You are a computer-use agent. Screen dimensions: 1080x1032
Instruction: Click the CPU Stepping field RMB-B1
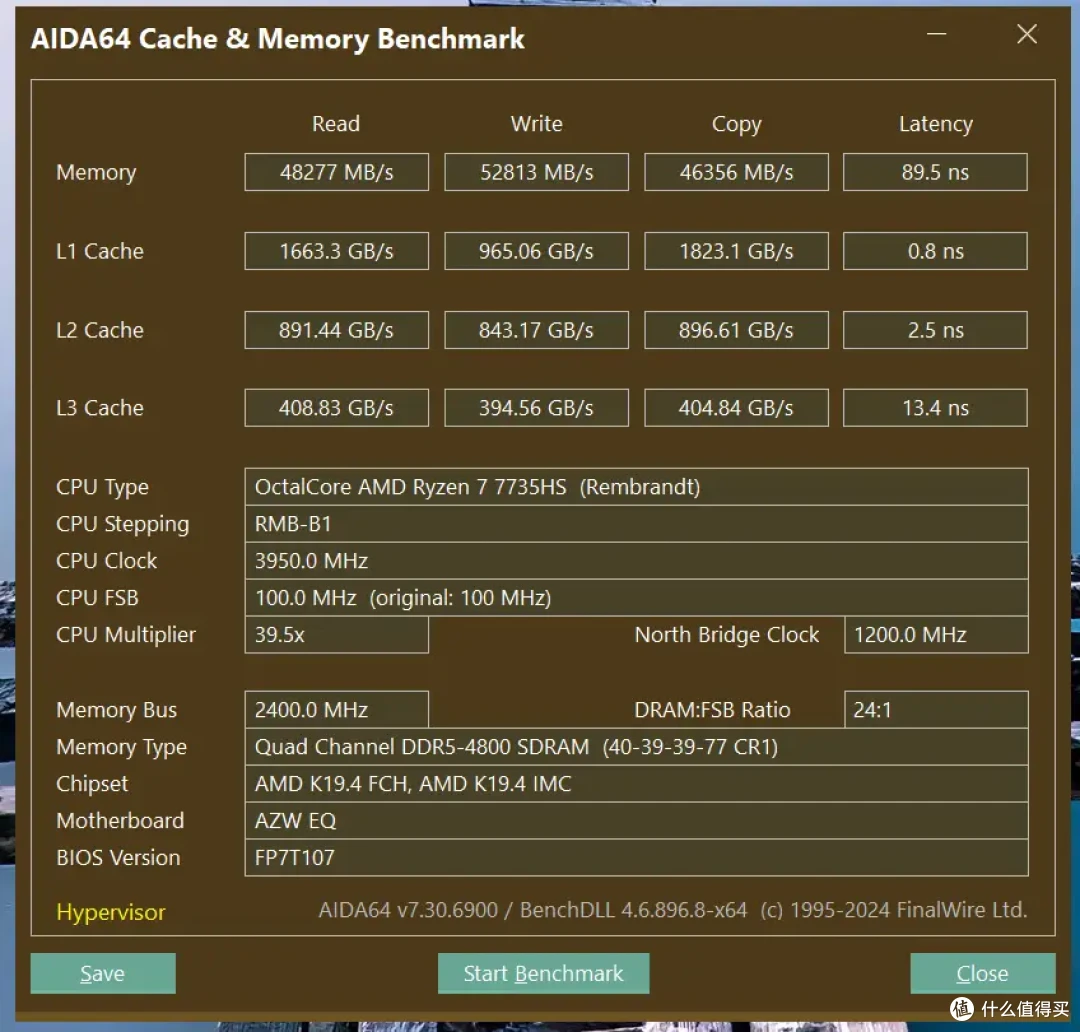tap(636, 524)
